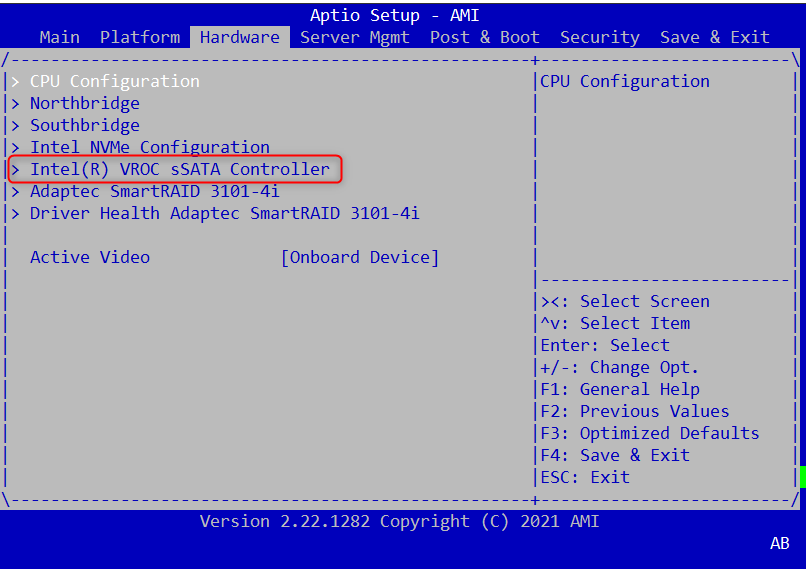
Task: Select the Hardware tab
Action: pyautogui.click(x=240, y=37)
